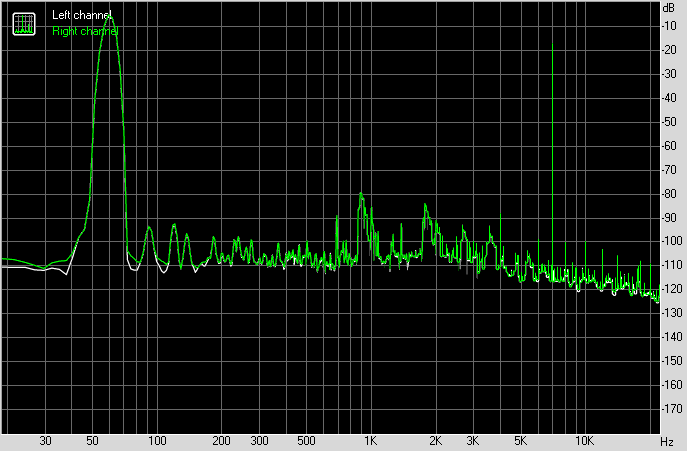Click the '300' frequency axis label
The height and width of the screenshot is (451, 687).
259,441
